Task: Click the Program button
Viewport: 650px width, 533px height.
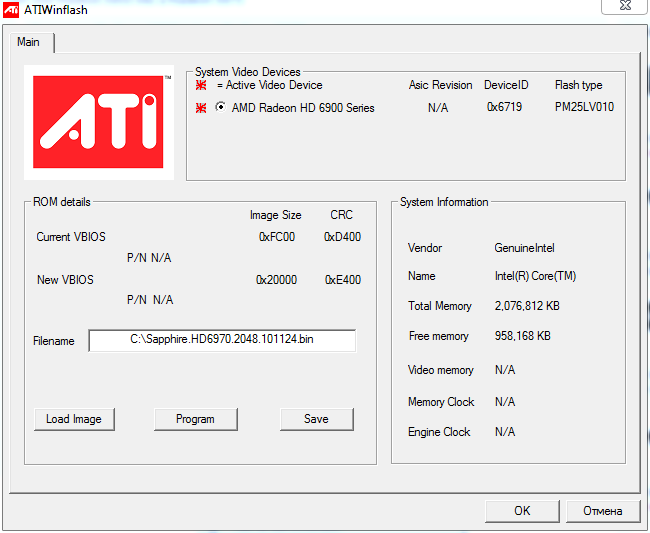Action: click(x=195, y=419)
